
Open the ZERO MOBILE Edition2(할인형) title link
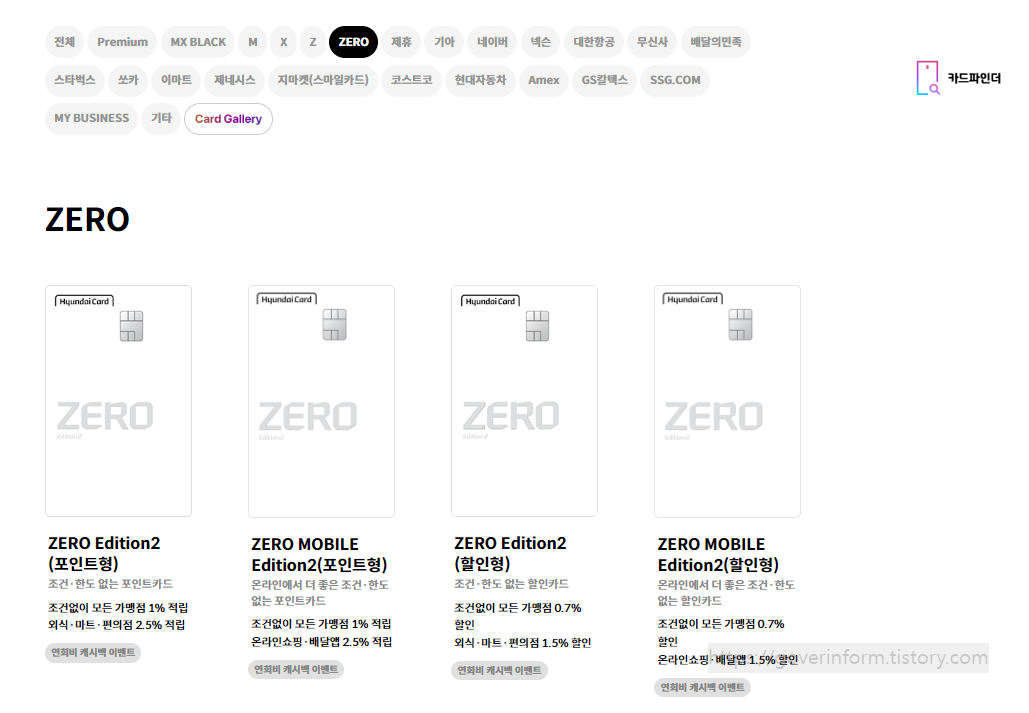click(x=718, y=555)
